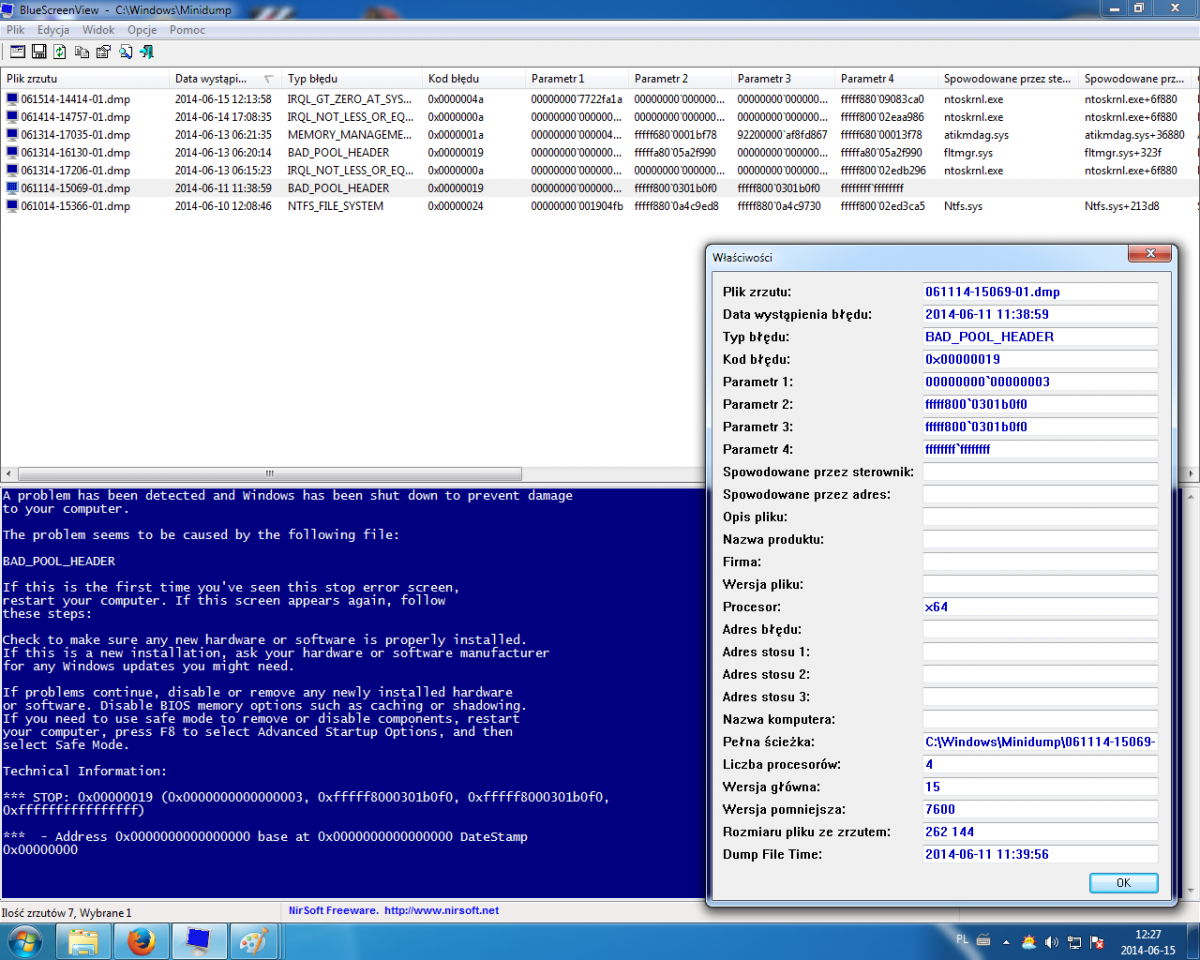This screenshot has height=960, width=1200.
Task: Sort by the Plik zrzutu column header
Action: pyautogui.click(x=85, y=78)
